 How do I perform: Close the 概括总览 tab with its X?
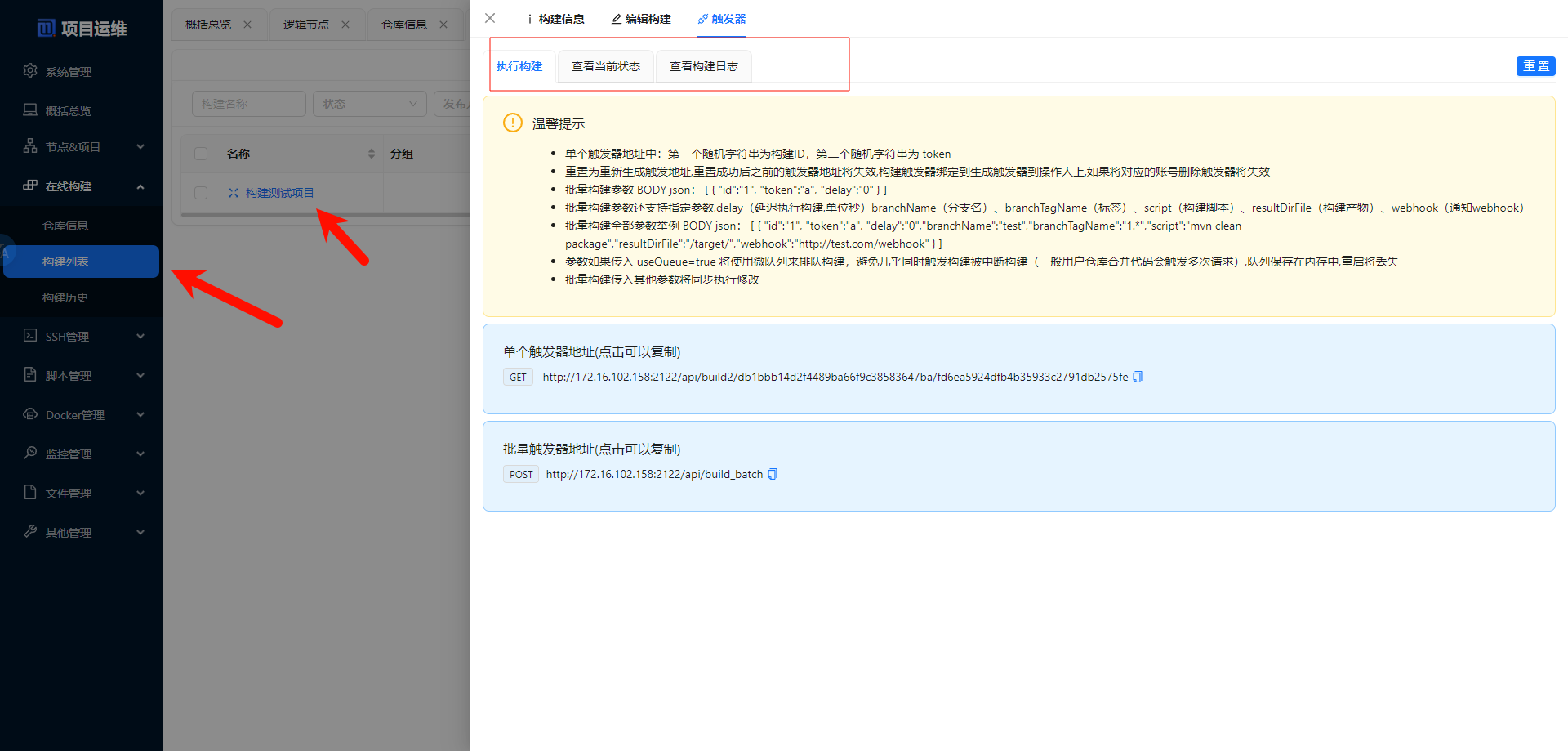pos(247,25)
